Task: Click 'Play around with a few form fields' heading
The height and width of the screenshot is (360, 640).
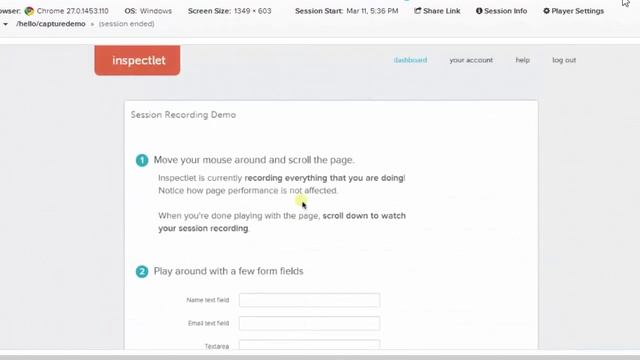Action: (229, 271)
